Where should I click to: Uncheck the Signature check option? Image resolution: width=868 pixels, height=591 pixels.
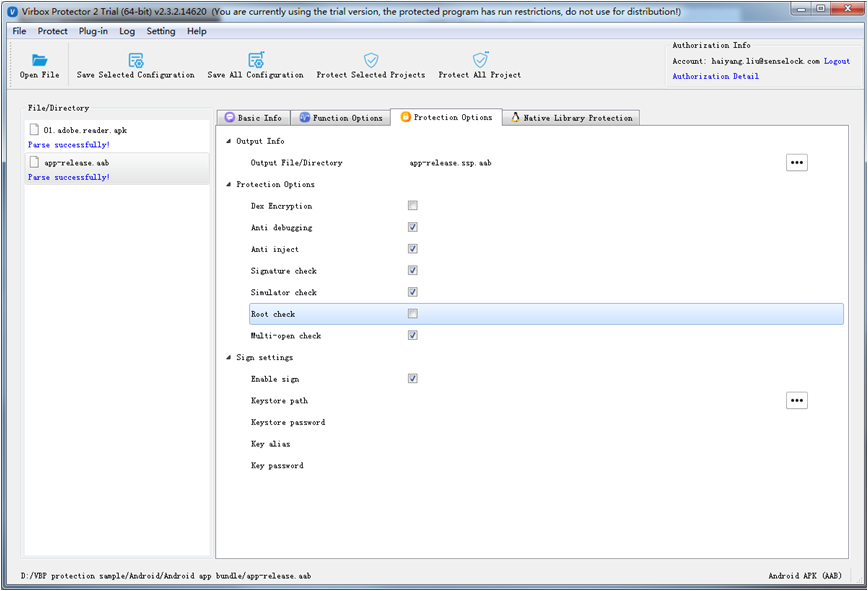[x=412, y=270]
